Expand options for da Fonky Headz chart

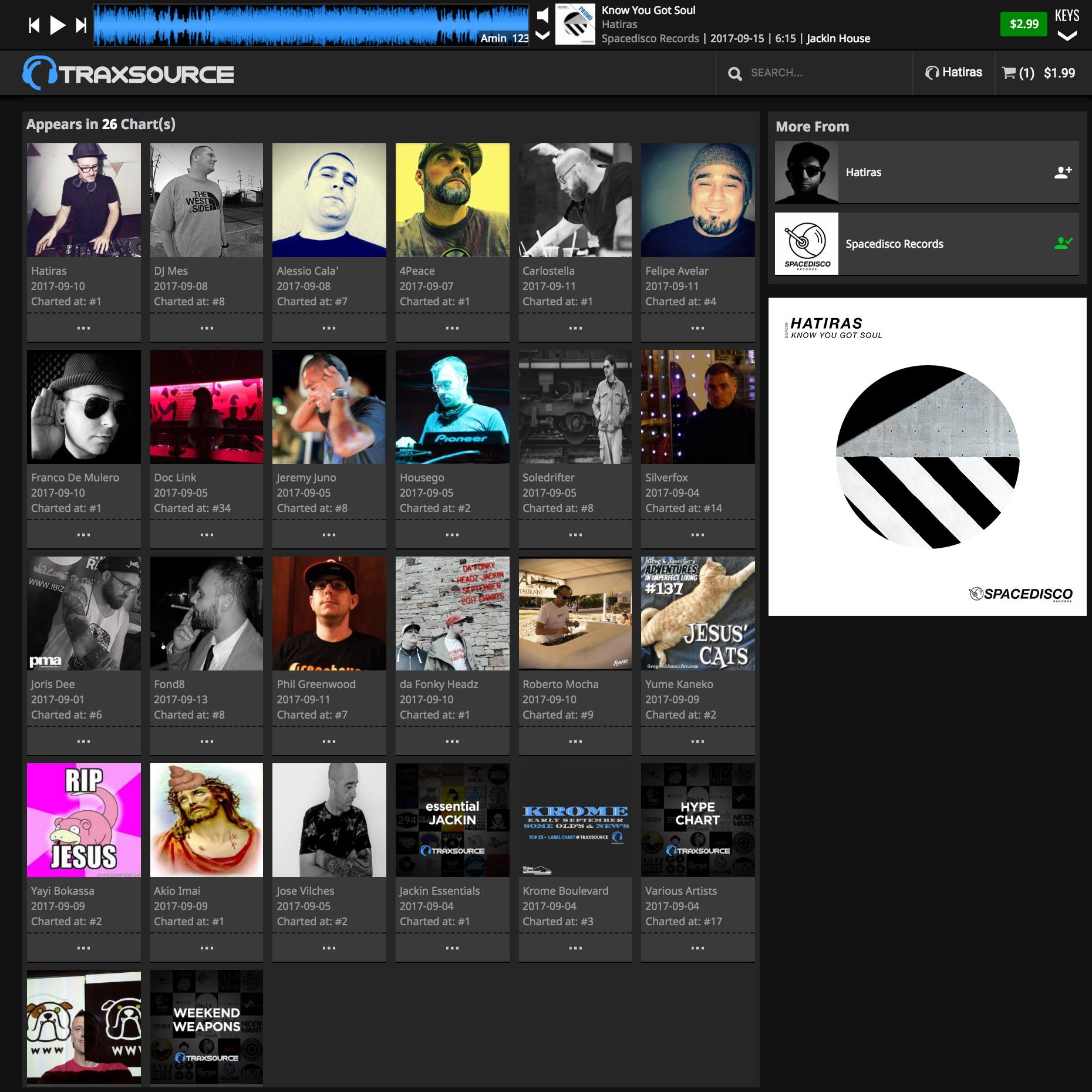tap(453, 741)
